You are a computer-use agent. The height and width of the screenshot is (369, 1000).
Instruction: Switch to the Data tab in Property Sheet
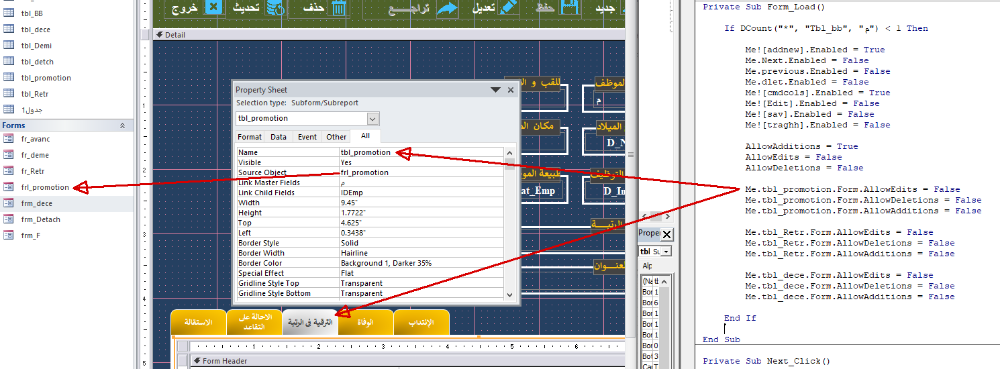pyautogui.click(x=278, y=137)
